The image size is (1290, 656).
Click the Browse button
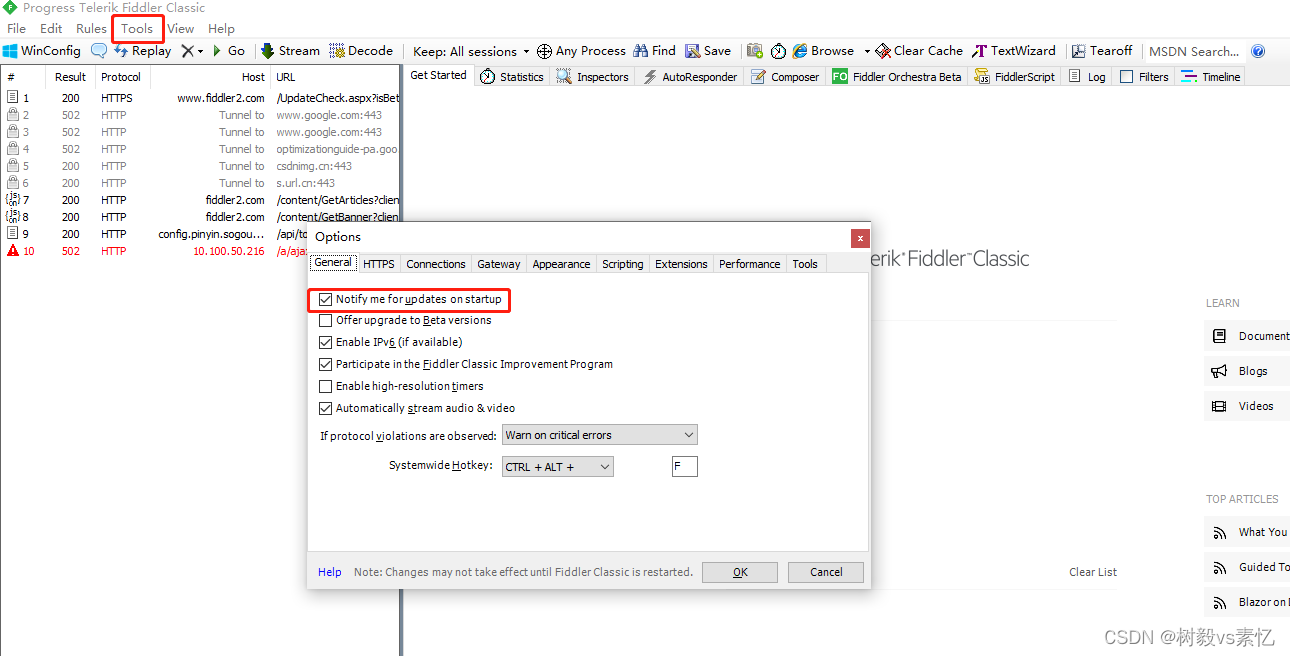[824, 51]
